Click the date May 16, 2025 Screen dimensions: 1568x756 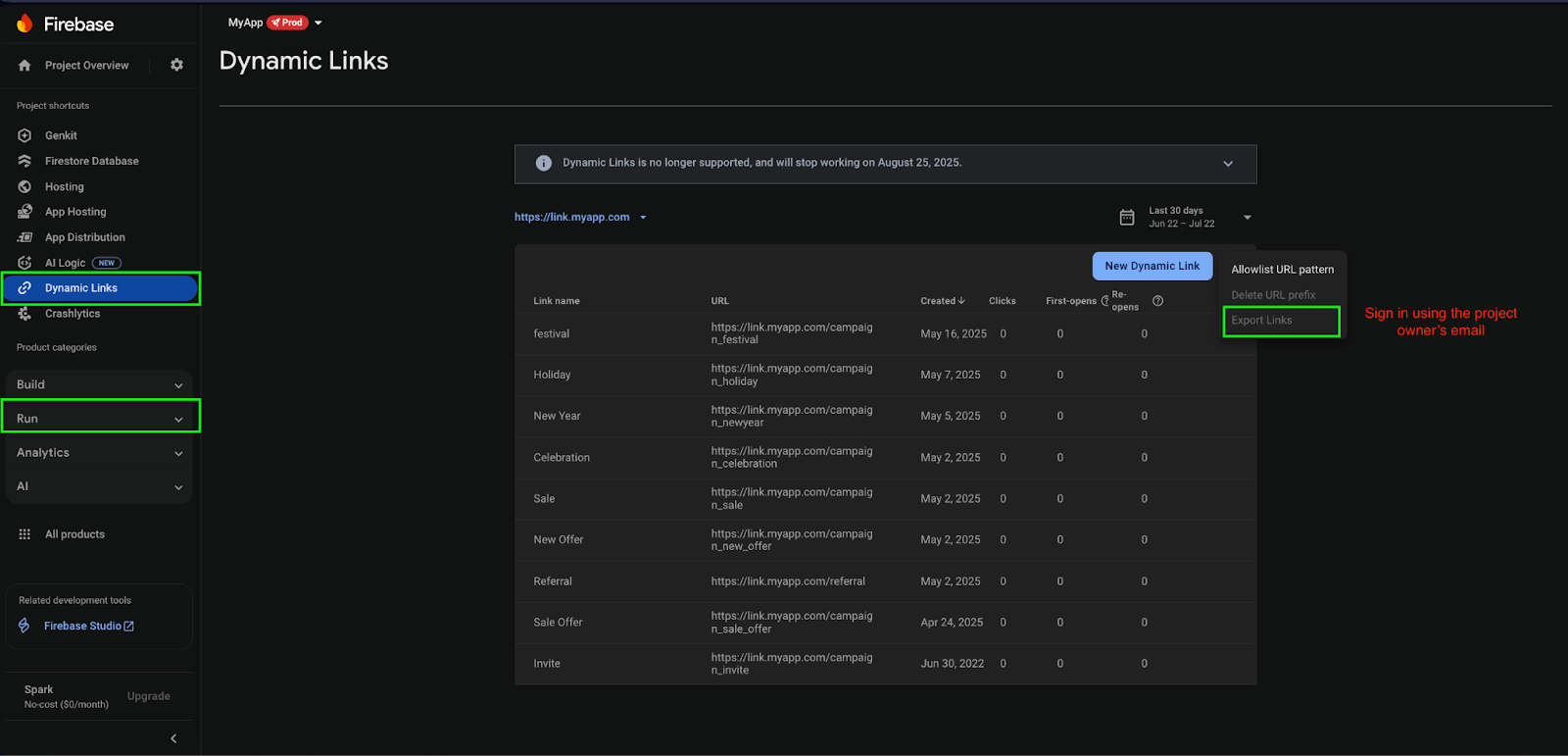[x=954, y=334]
